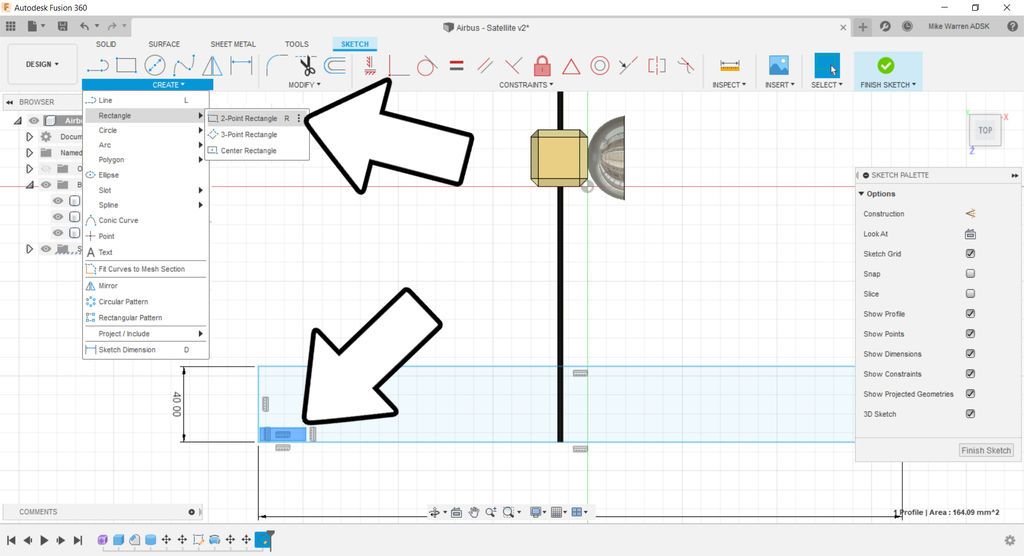1024x556 pixels.
Task: Click the Insert image icon
Action: pyautogui.click(x=778, y=65)
